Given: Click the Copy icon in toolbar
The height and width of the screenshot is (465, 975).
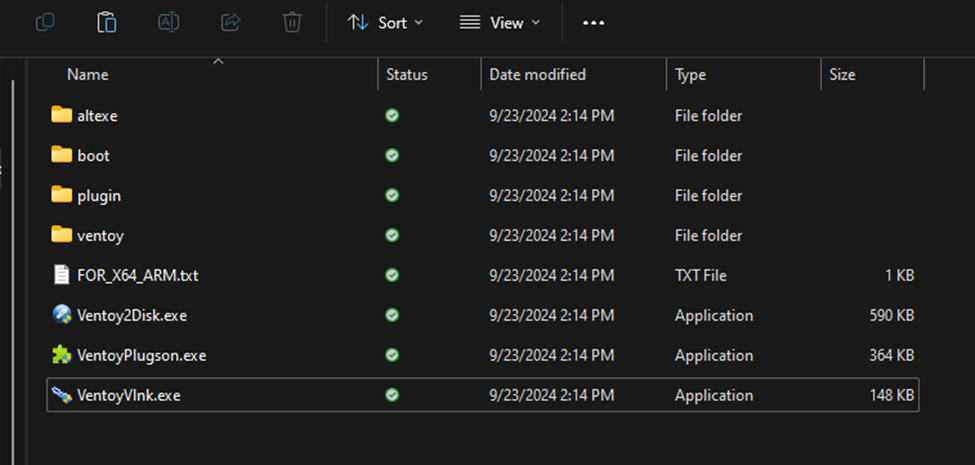Looking at the screenshot, I should click(45, 22).
